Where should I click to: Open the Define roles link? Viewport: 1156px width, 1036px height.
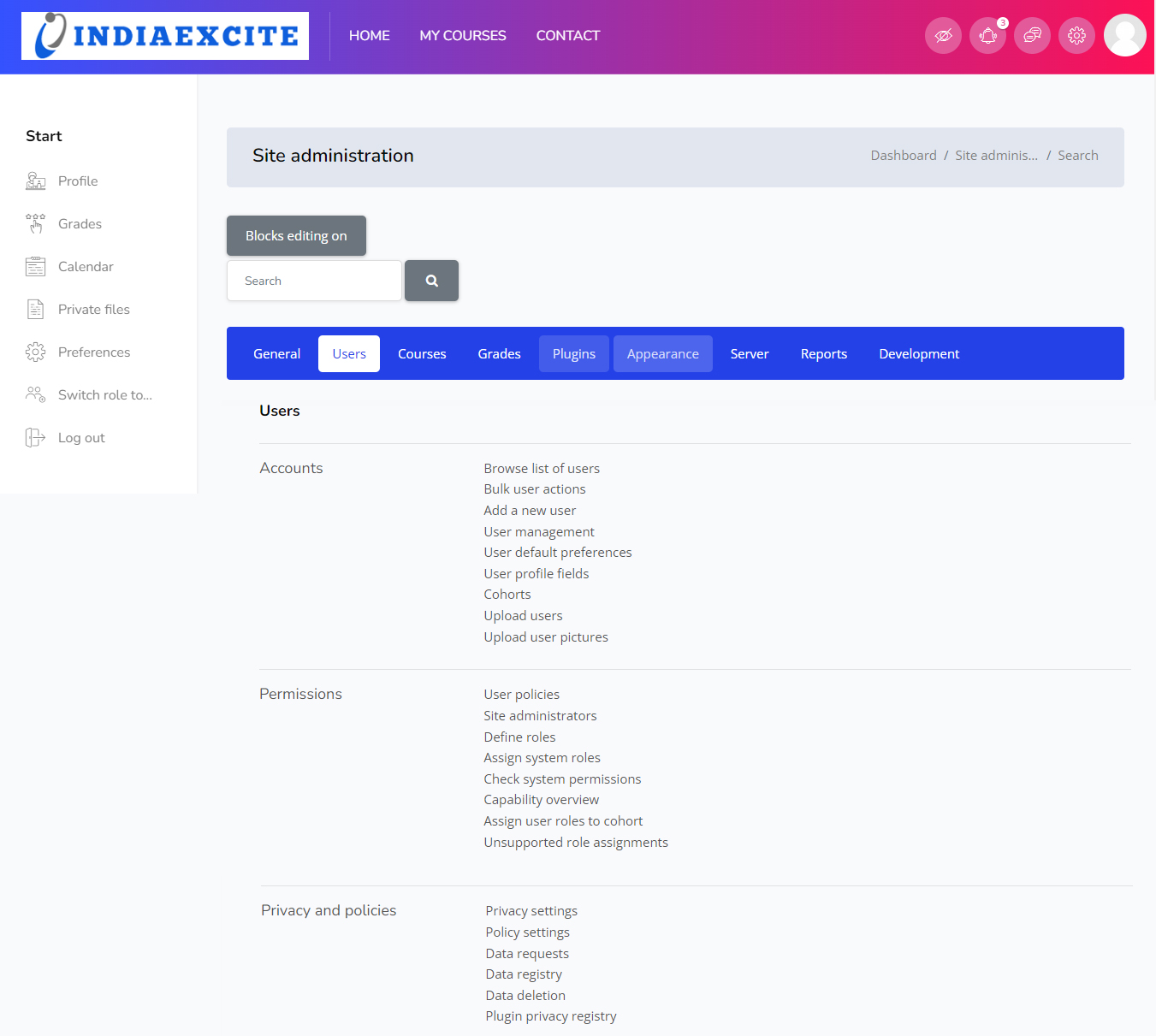click(519, 737)
